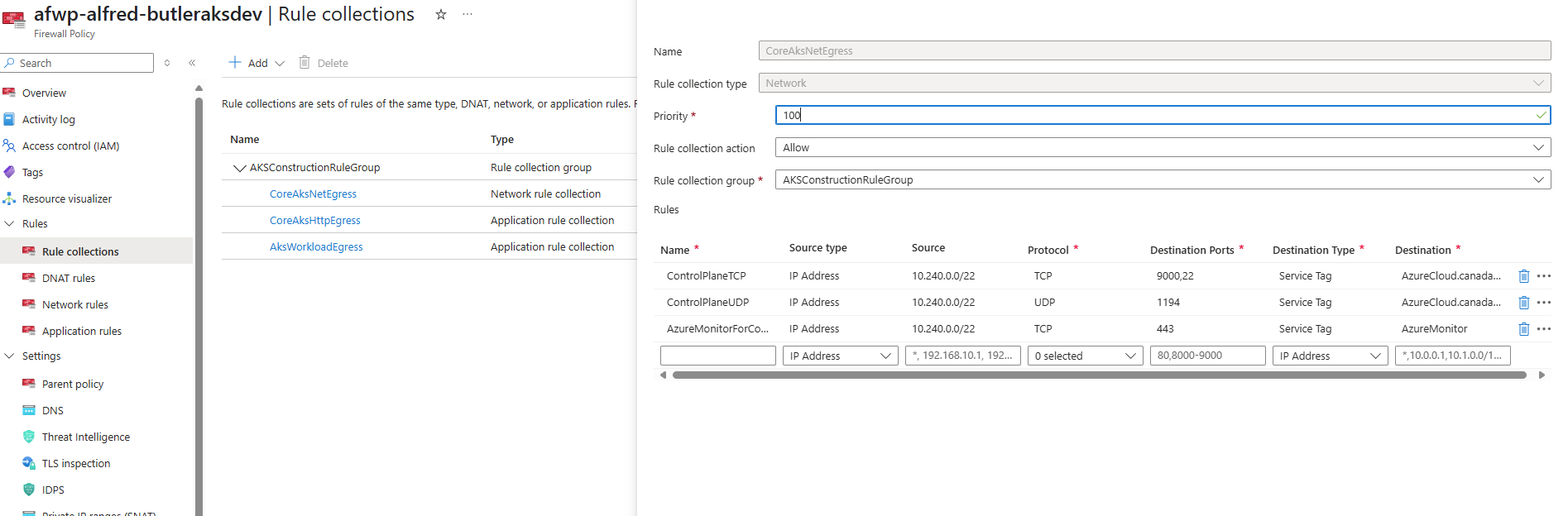
Task: Click the ControlPlaneTCP rule name cell
Action: 706,276
